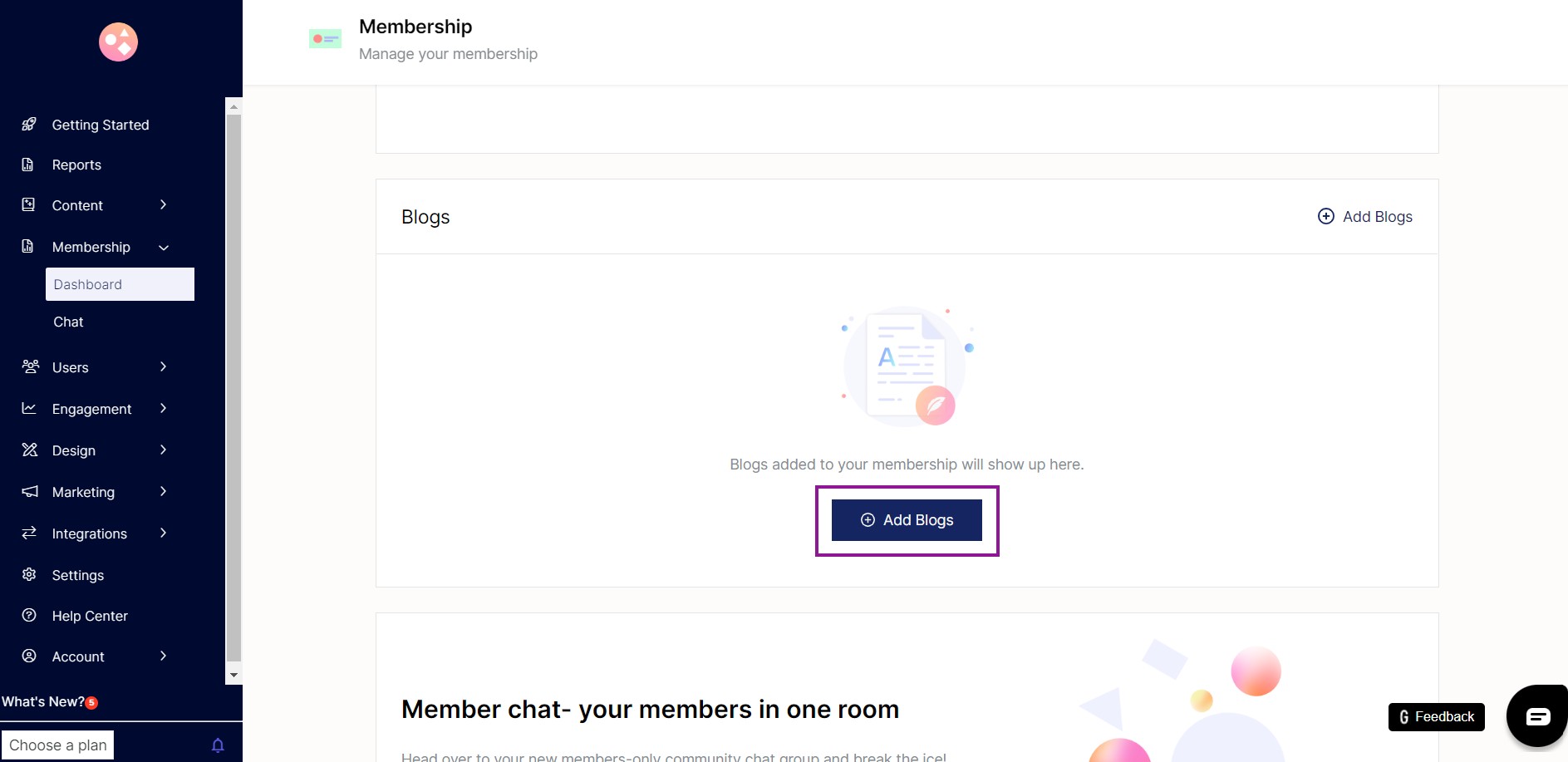
Task: Select Dashboard under Membership
Action: tap(120, 284)
